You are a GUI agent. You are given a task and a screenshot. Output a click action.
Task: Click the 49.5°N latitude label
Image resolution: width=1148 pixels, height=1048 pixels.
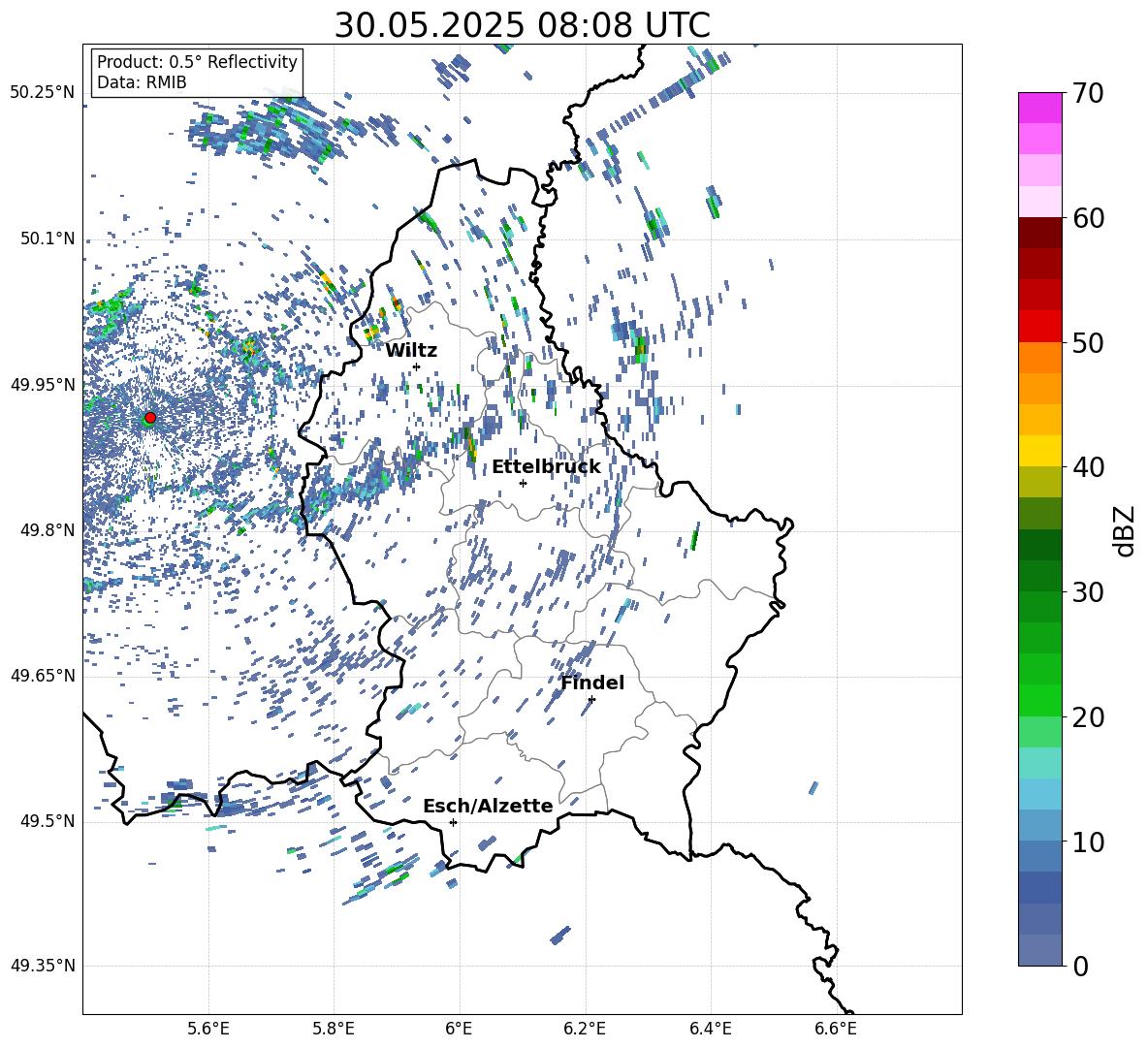click(x=48, y=821)
